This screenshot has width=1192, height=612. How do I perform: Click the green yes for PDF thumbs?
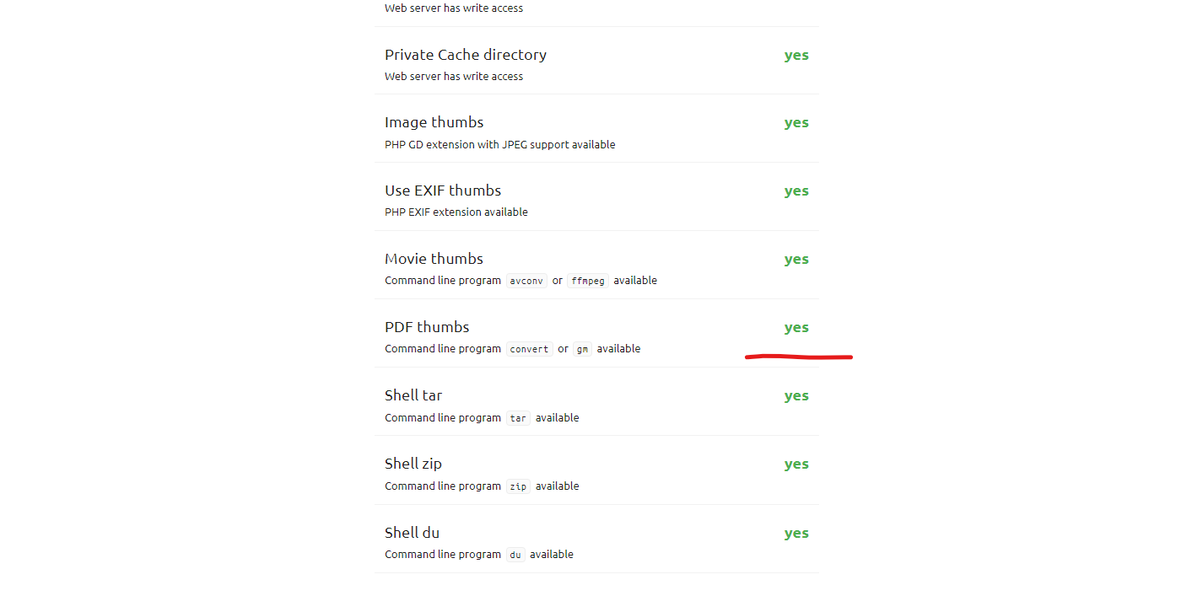pyautogui.click(x=796, y=328)
